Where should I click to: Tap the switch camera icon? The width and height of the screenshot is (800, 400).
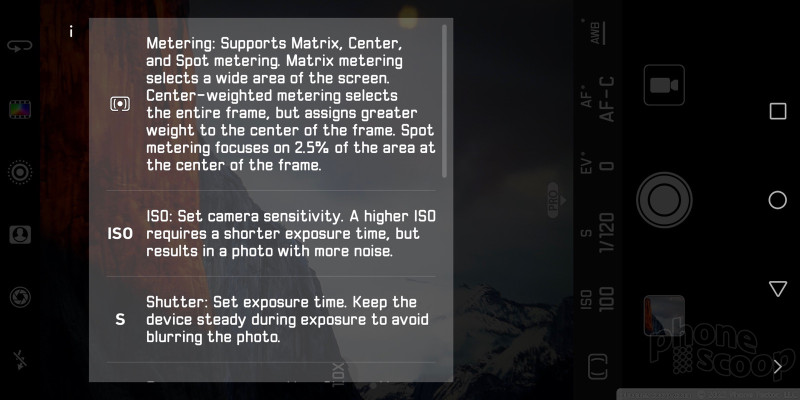tap(20, 46)
